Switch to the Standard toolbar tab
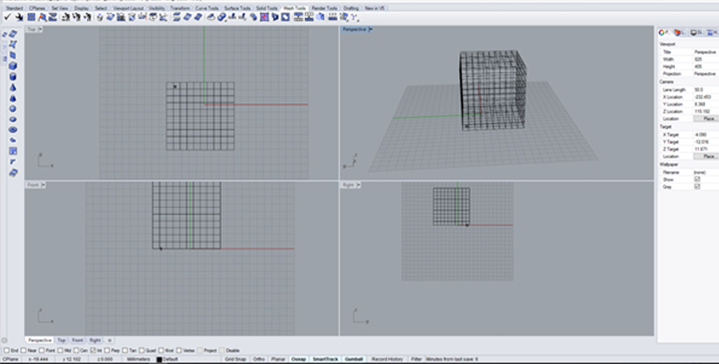Image resolution: width=719 pixels, height=364 pixels. click(15, 8)
